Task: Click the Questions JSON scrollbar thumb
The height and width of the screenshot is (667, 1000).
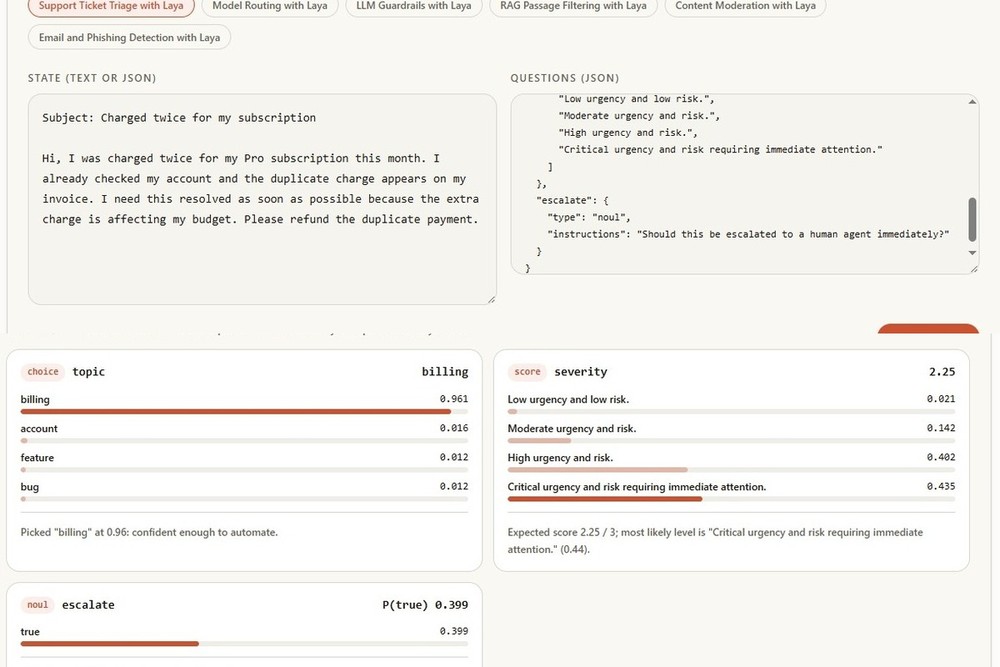Action: click(x=972, y=219)
